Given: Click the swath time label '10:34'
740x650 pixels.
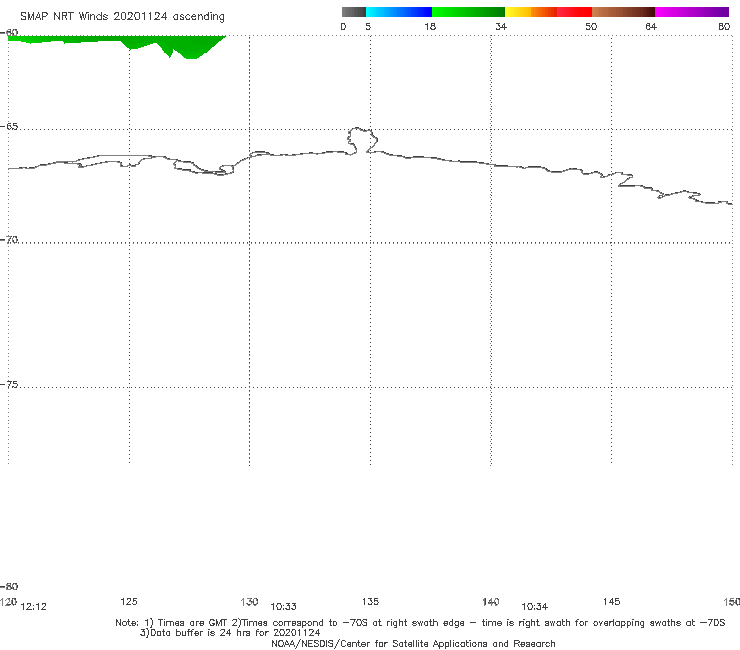Looking at the screenshot, I should pyautogui.click(x=535, y=607).
